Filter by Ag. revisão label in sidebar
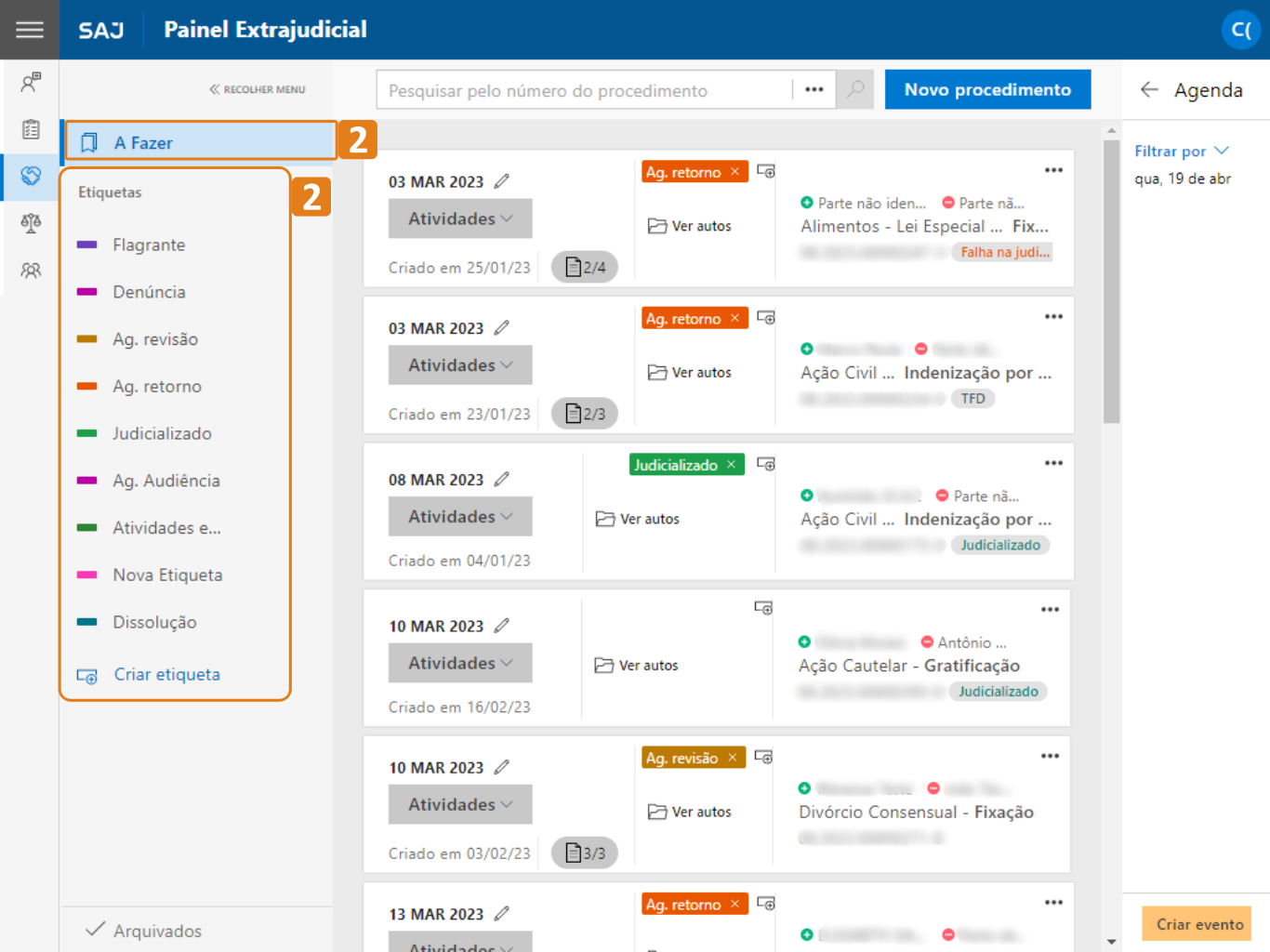 [155, 339]
